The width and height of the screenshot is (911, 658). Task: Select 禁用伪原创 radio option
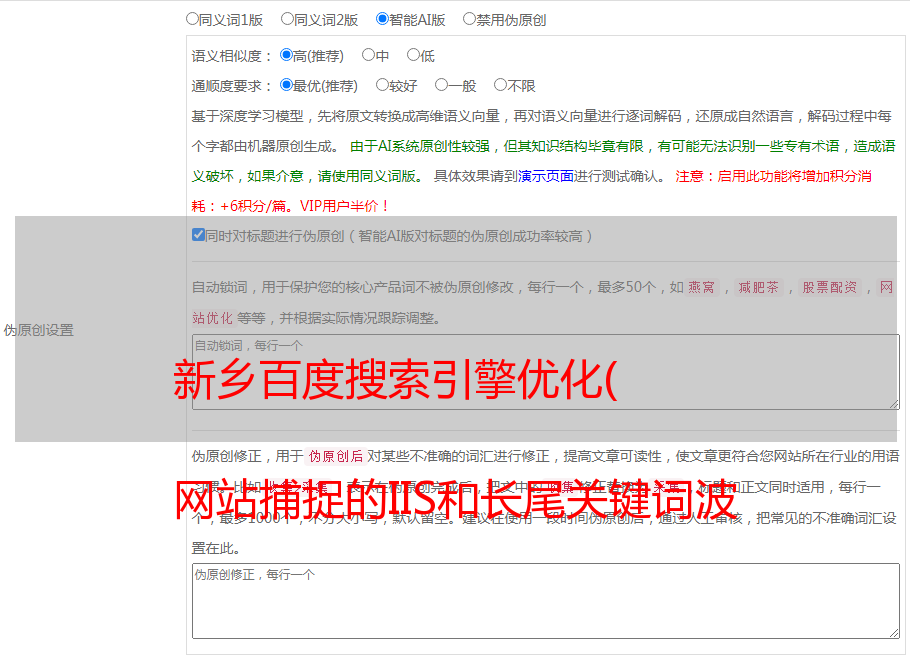pos(469,19)
